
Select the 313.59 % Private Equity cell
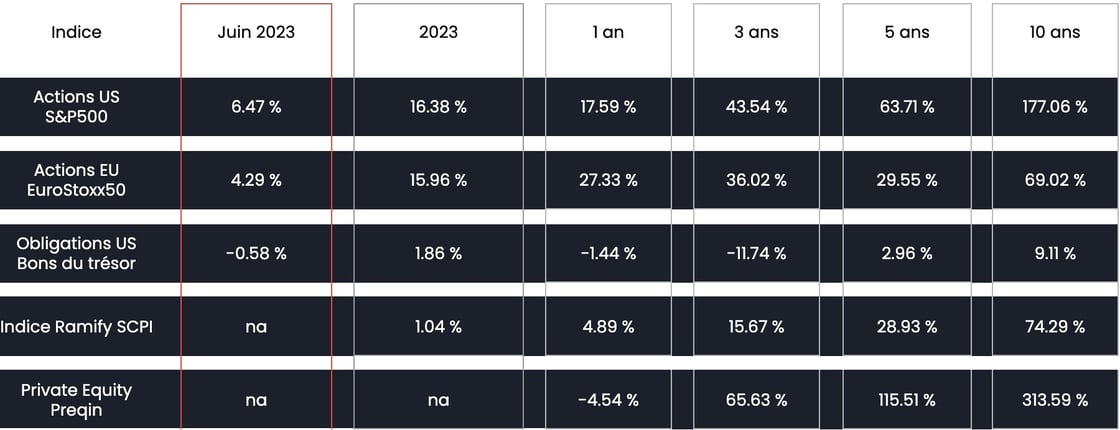coord(1055,400)
